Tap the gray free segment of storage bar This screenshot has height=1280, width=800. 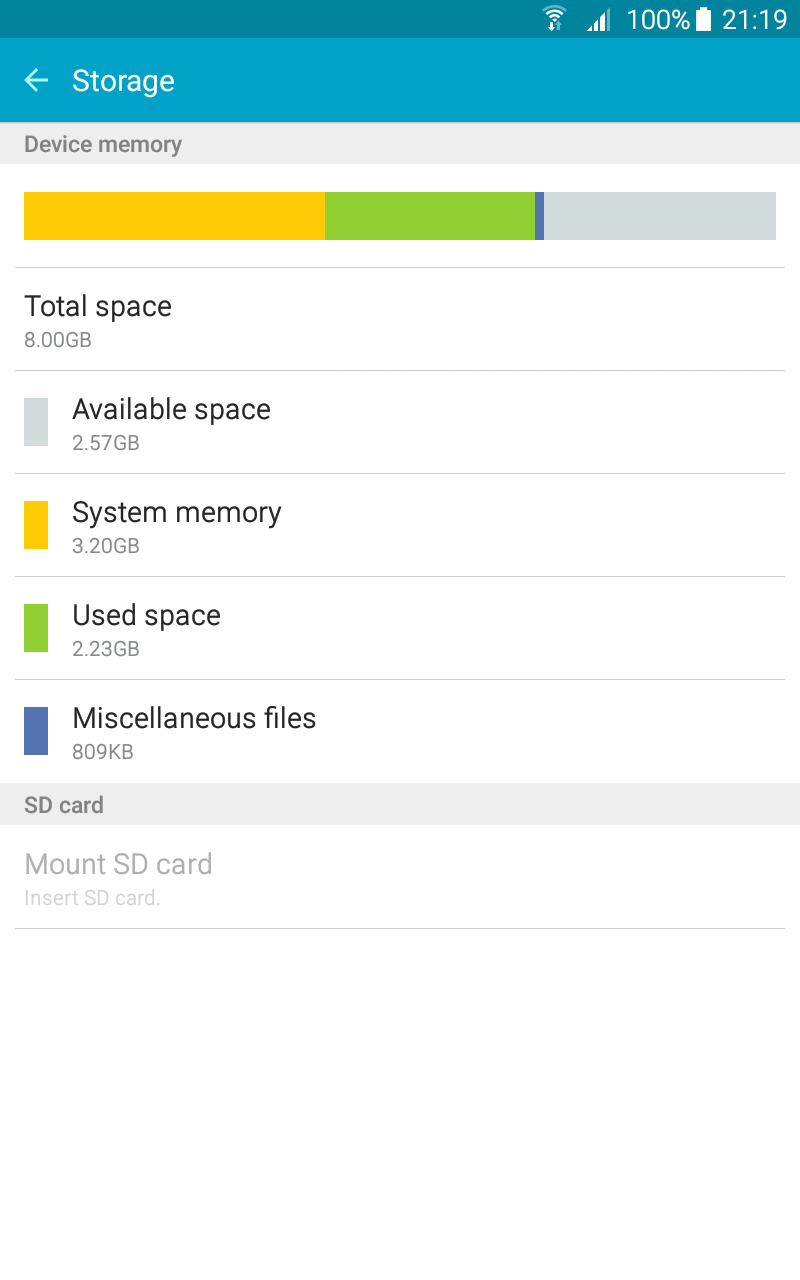point(660,216)
